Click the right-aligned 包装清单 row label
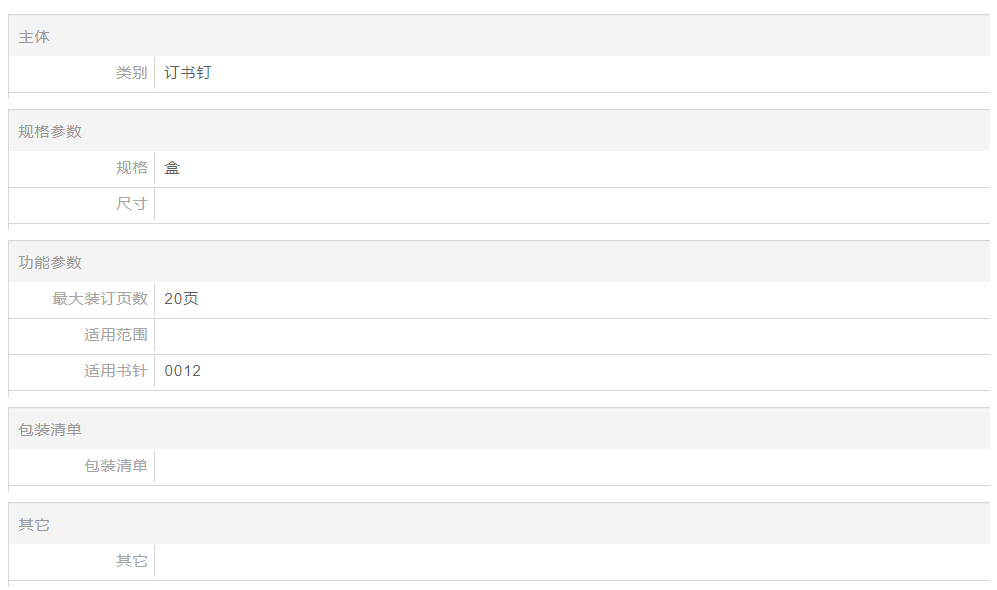997x590 pixels. 115,466
